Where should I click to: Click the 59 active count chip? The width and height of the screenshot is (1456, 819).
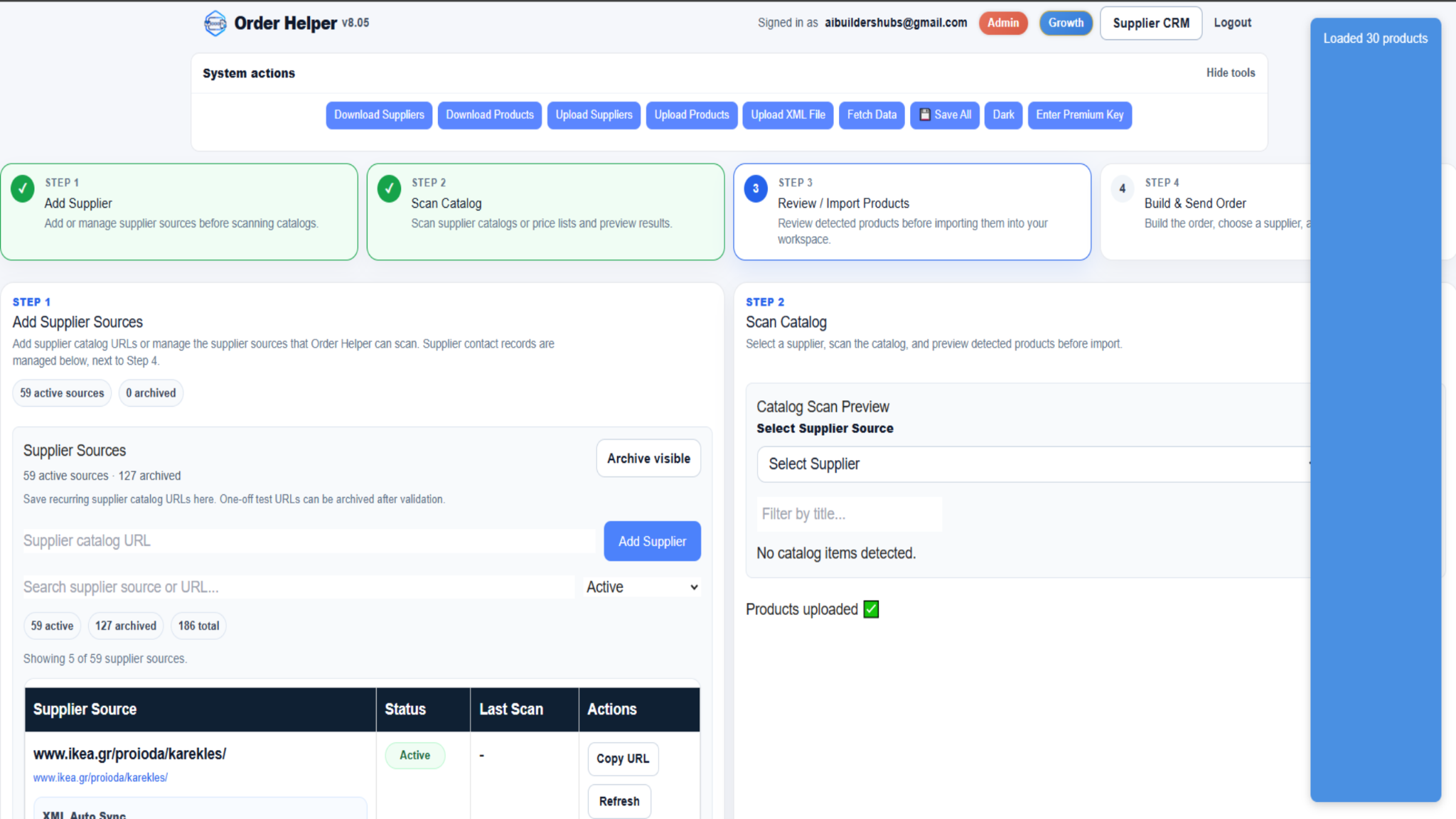(52, 626)
